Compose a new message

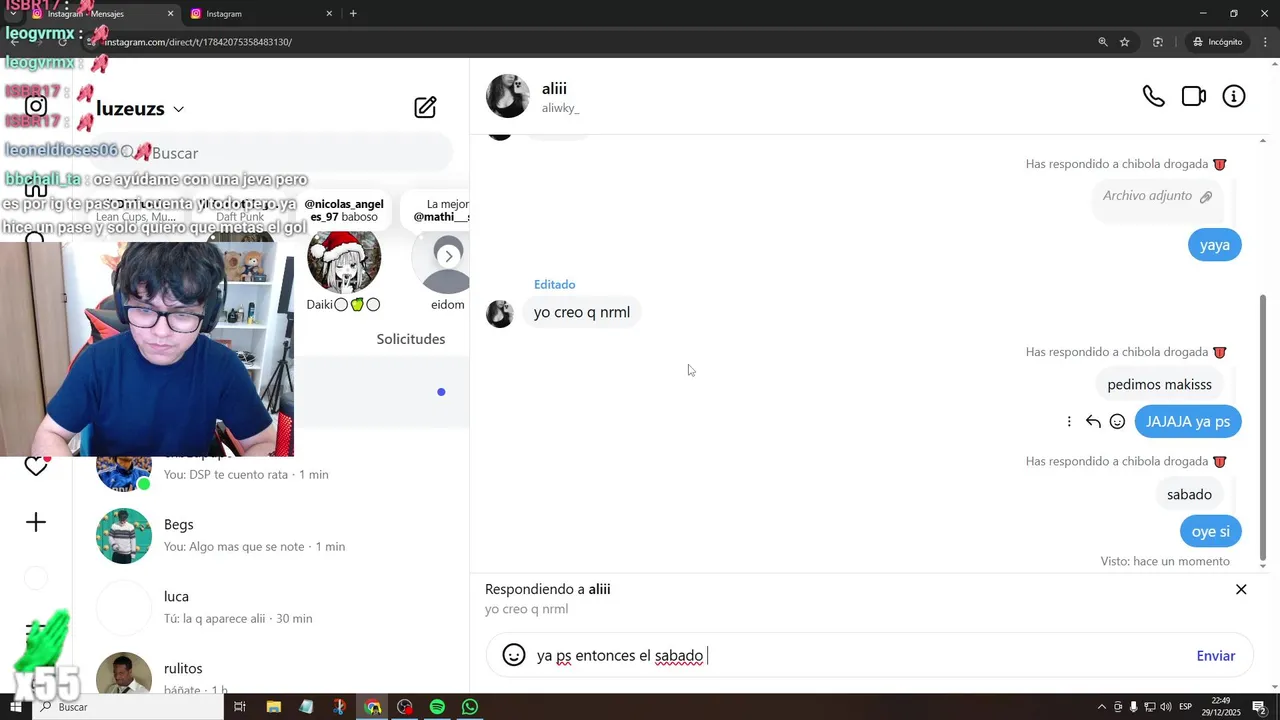[425, 107]
